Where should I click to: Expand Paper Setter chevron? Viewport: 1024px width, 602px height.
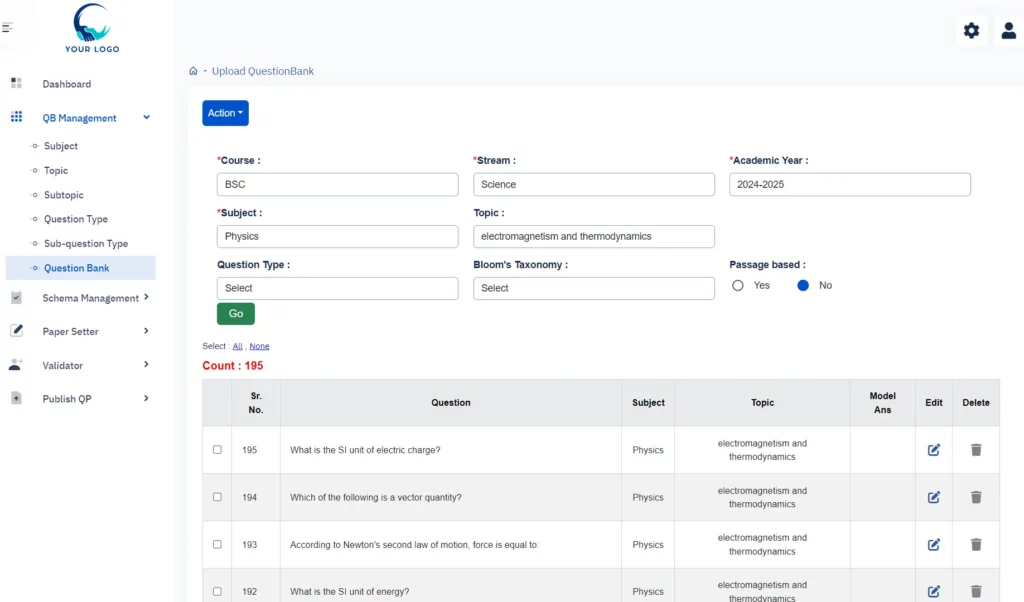click(x=146, y=331)
